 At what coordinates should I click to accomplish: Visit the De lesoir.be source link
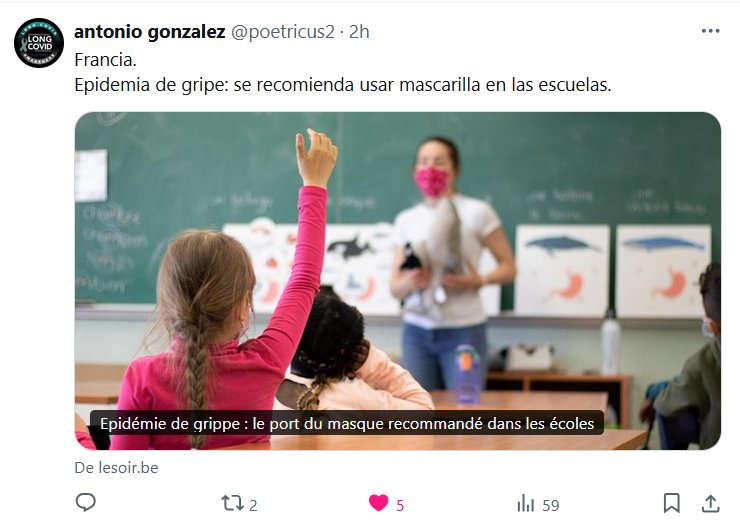tap(117, 468)
